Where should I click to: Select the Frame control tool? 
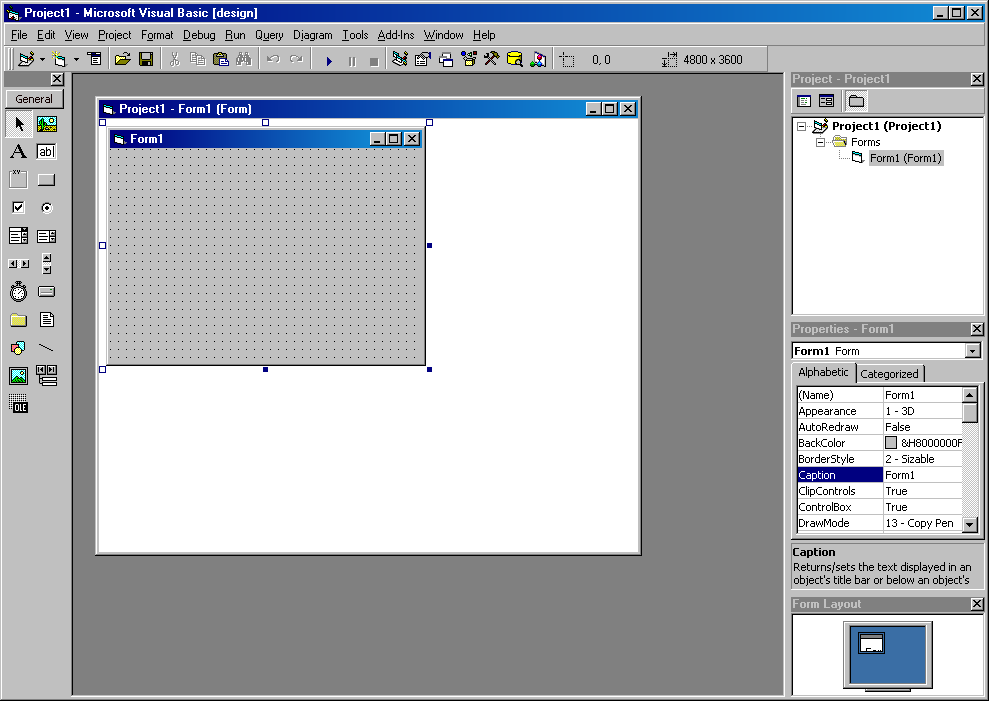point(19,180)
